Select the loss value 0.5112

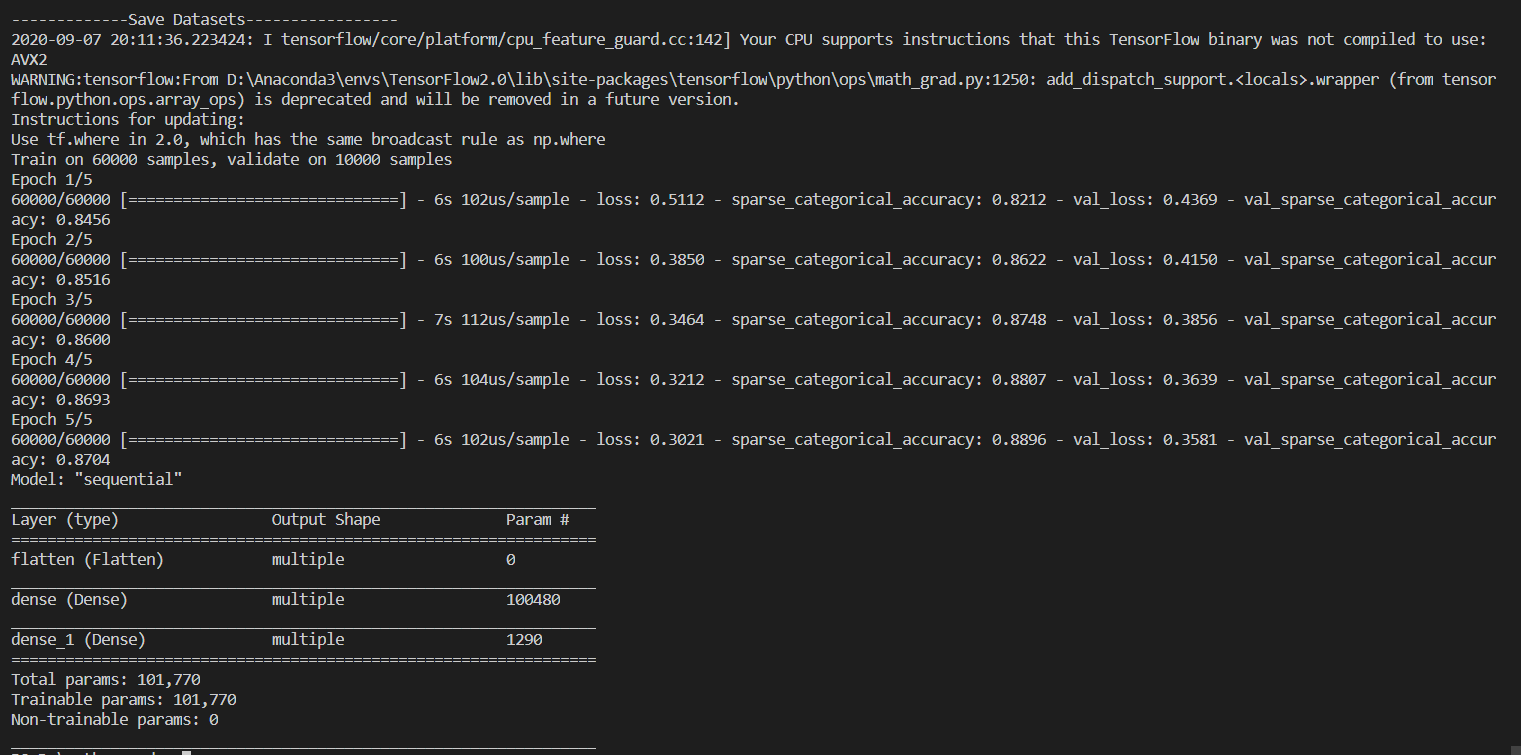click(677, 200)
